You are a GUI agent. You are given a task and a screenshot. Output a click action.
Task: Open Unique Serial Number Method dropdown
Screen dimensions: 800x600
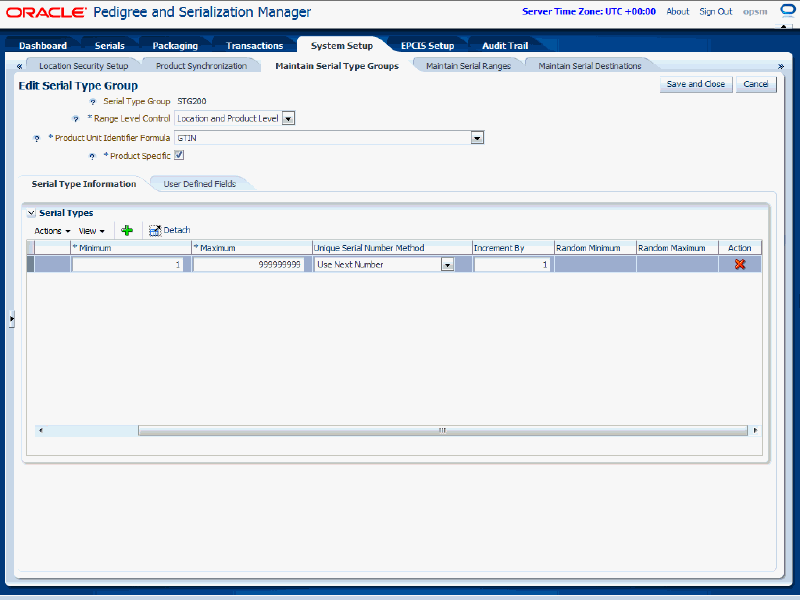pyautogui.click(x=447, y=265)
